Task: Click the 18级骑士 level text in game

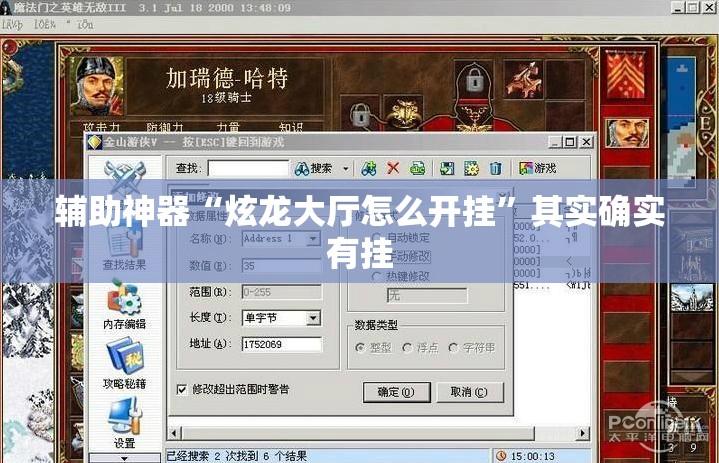Action: point(227,98)
